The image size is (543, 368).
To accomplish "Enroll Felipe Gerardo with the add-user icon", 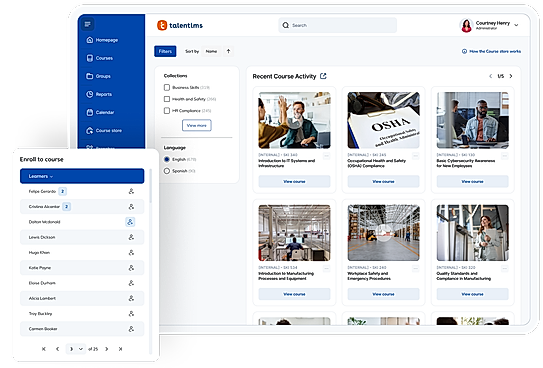I will (131, 191).
